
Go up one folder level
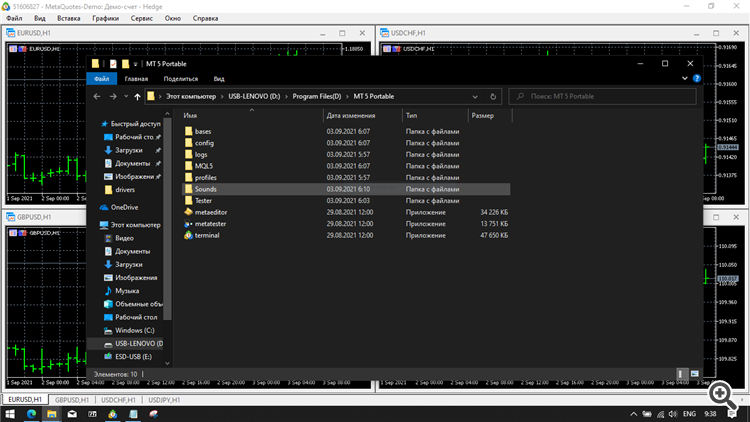click(137, 96)
